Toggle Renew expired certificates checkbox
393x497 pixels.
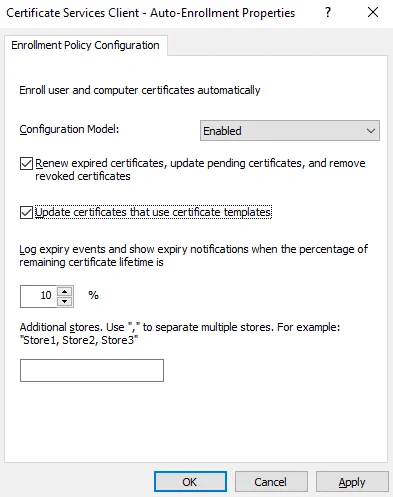pyautogui.click(x=26, y=164)
